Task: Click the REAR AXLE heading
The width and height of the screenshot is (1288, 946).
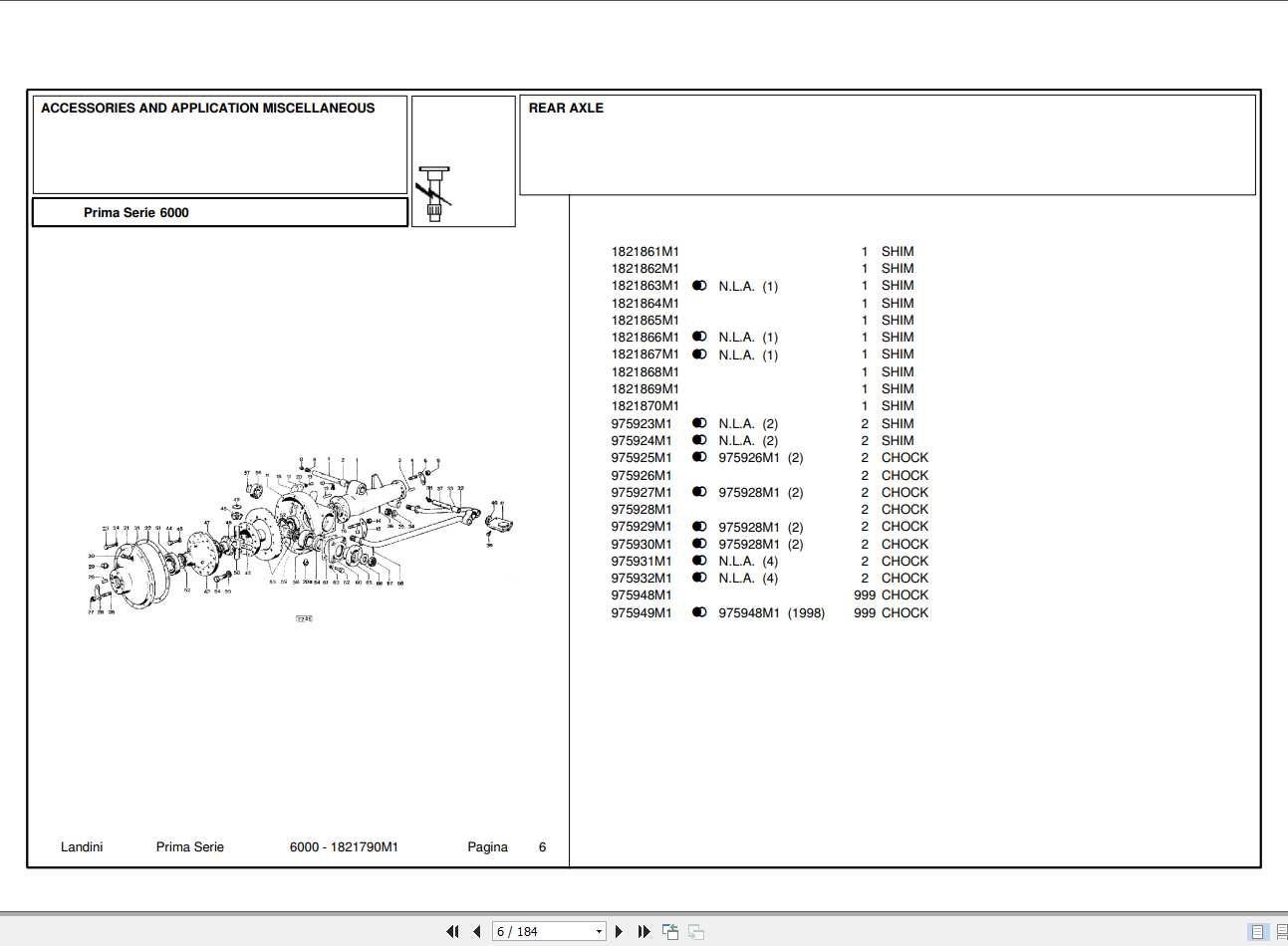Action: [x=566, y=108]
